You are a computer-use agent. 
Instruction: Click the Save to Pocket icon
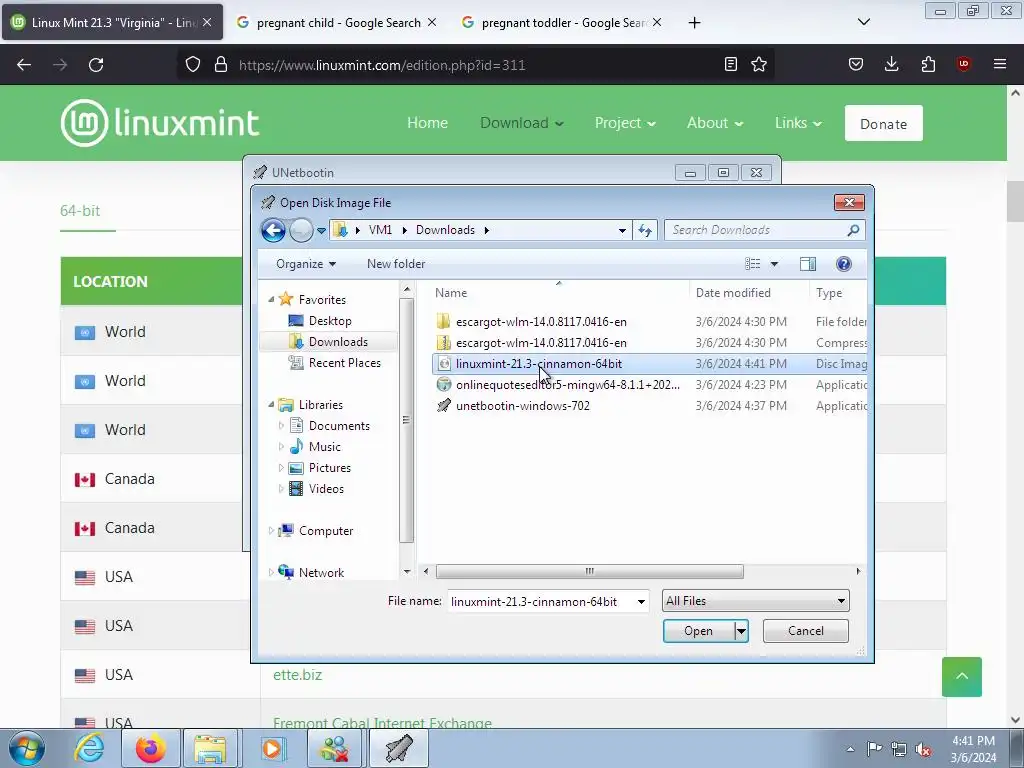tap(856, 64)
